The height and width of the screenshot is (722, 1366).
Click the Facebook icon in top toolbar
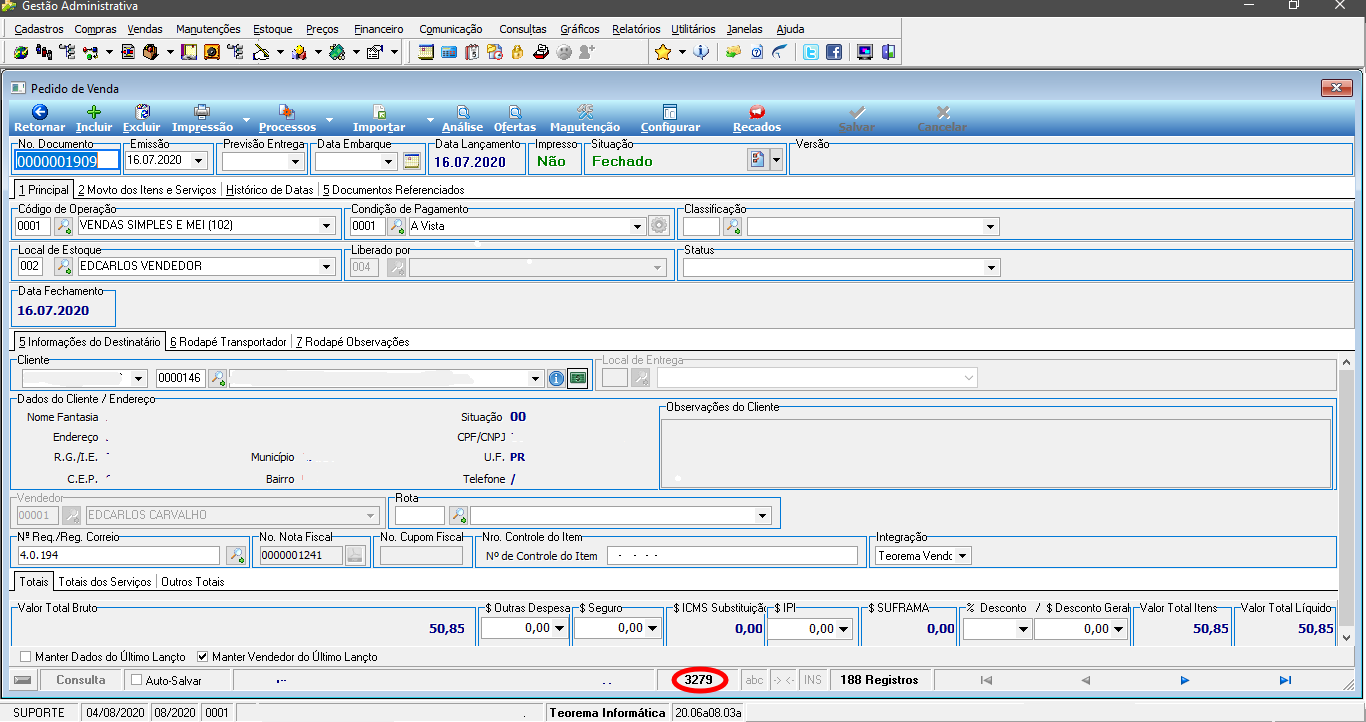tap(833, 52)
